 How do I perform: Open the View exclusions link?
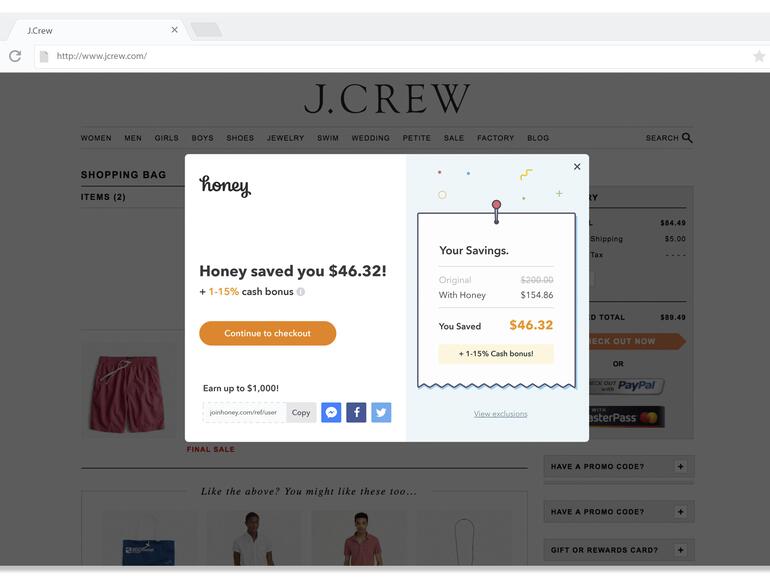pos(500,414)
